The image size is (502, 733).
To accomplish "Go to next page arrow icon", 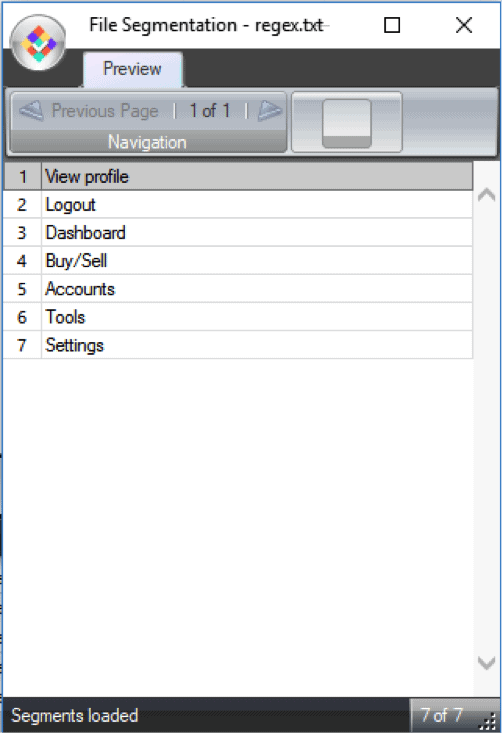I will tap(270, 111).
